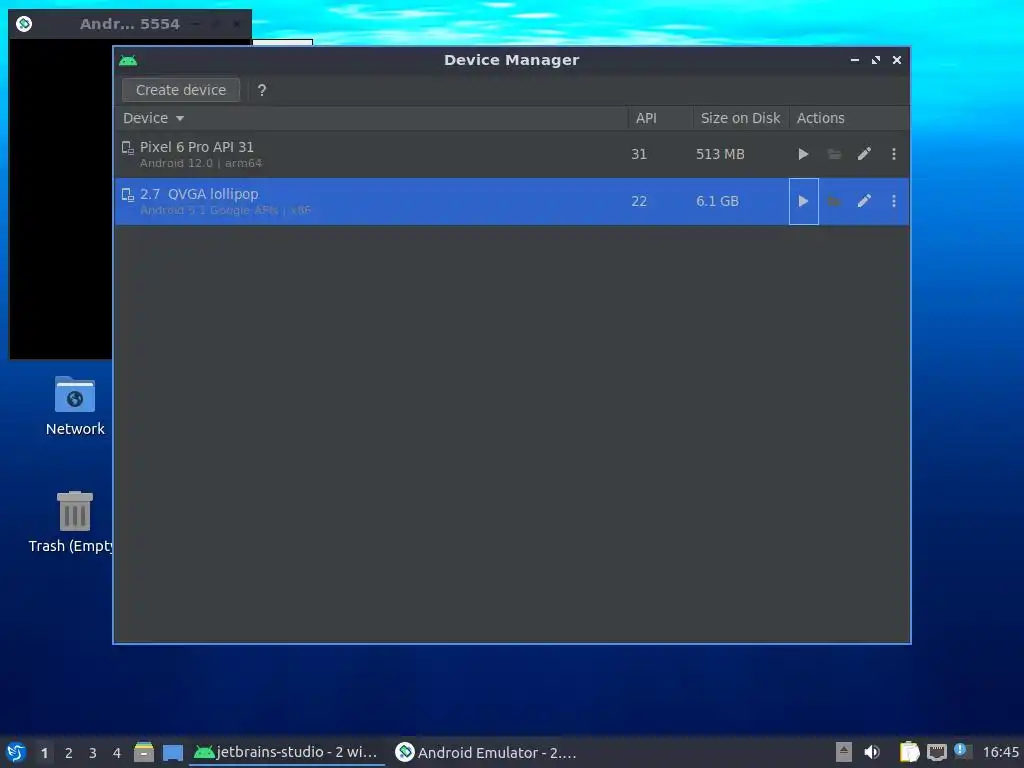This screenshot has width=1024, height=768.
Task: Click the 6.1 GB size value
Action: click(x=717, y=201)
